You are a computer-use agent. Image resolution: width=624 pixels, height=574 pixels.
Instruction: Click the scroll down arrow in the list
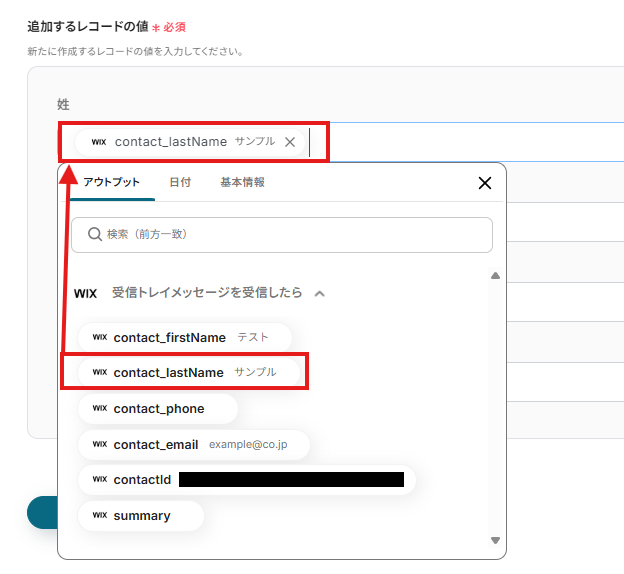pos(495,540)
